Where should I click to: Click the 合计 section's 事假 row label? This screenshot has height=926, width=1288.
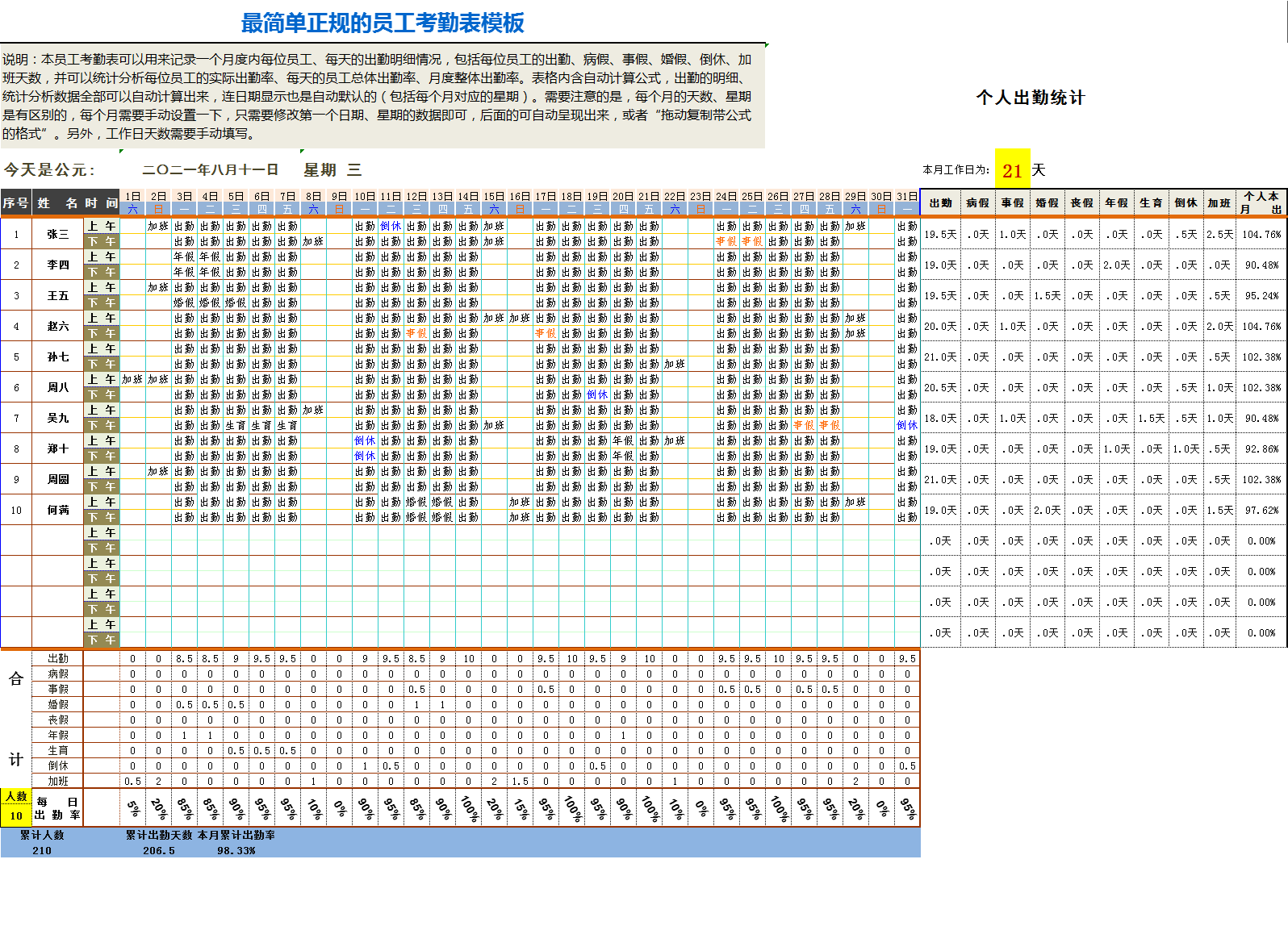click(x=58, y=689)
